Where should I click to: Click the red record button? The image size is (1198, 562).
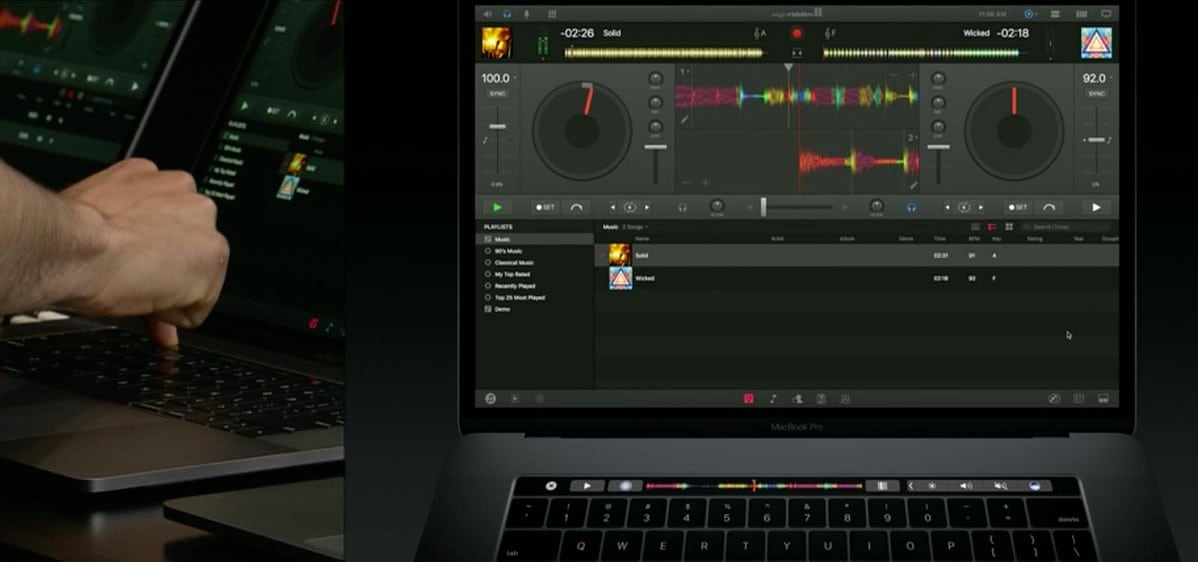pyautogui.click(x=797, y=33)
